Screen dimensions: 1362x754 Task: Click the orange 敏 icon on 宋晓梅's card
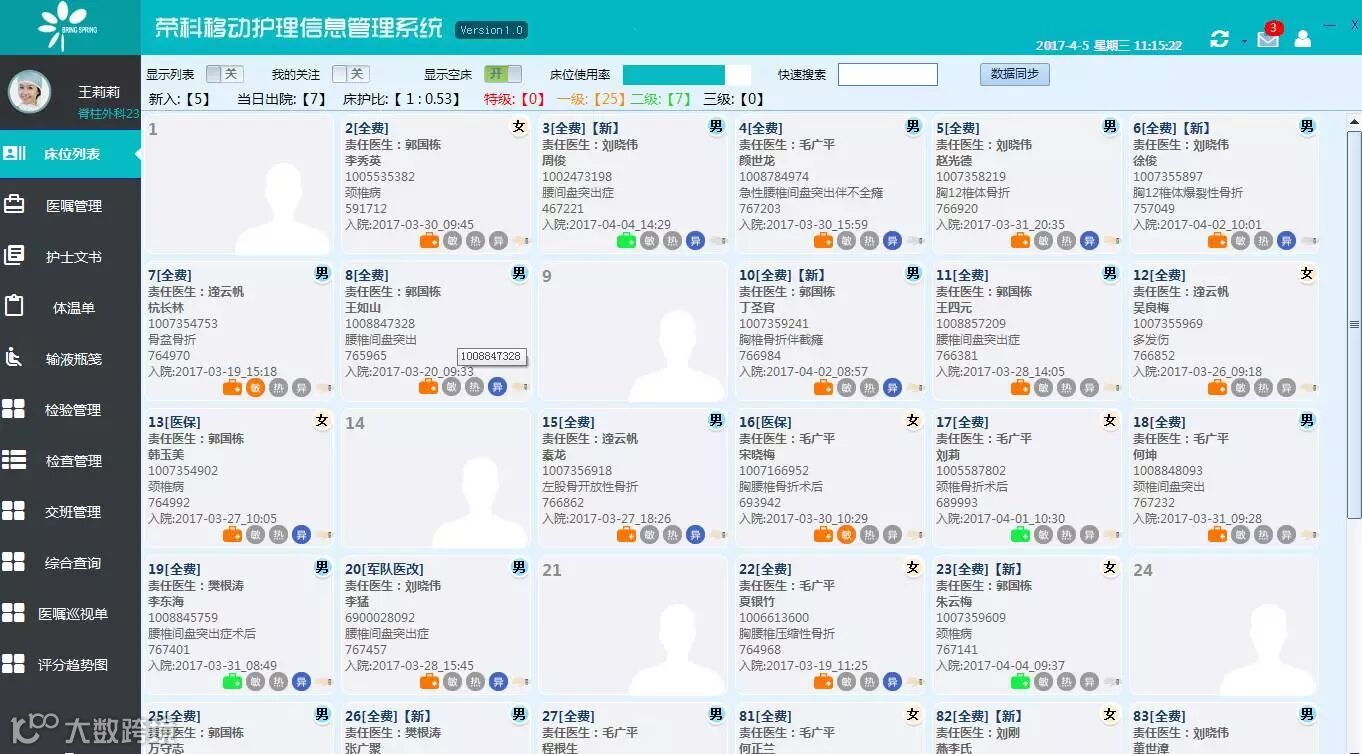(846, 534)
